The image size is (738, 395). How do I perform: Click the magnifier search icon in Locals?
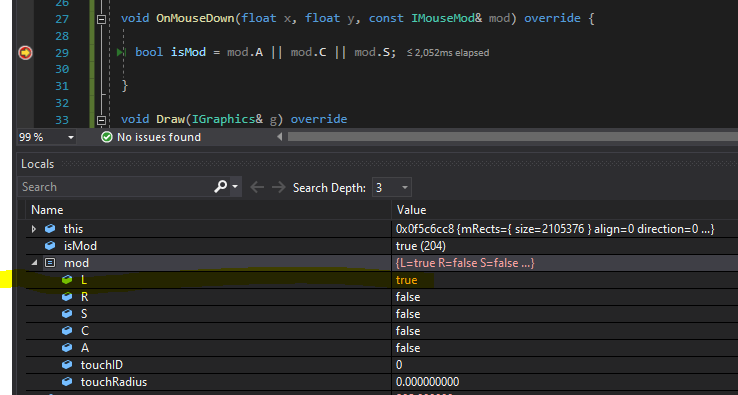coord(220,187)
